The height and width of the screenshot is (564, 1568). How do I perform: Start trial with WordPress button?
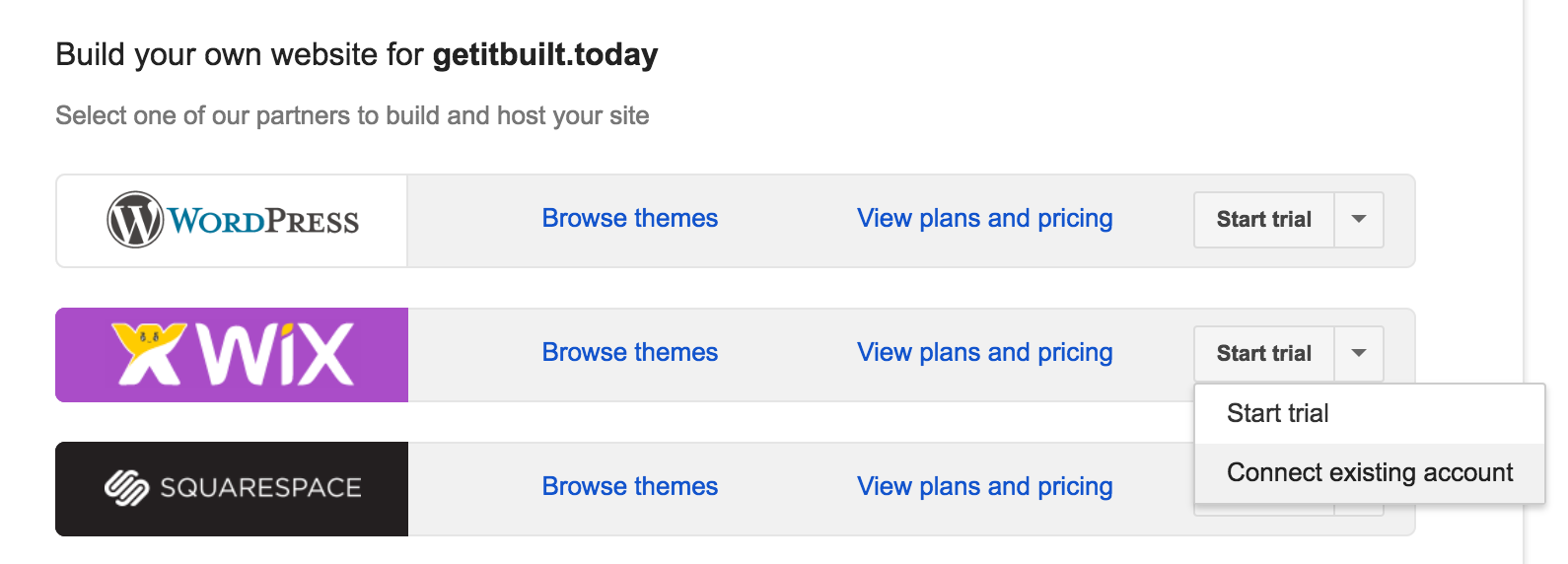1263,219
